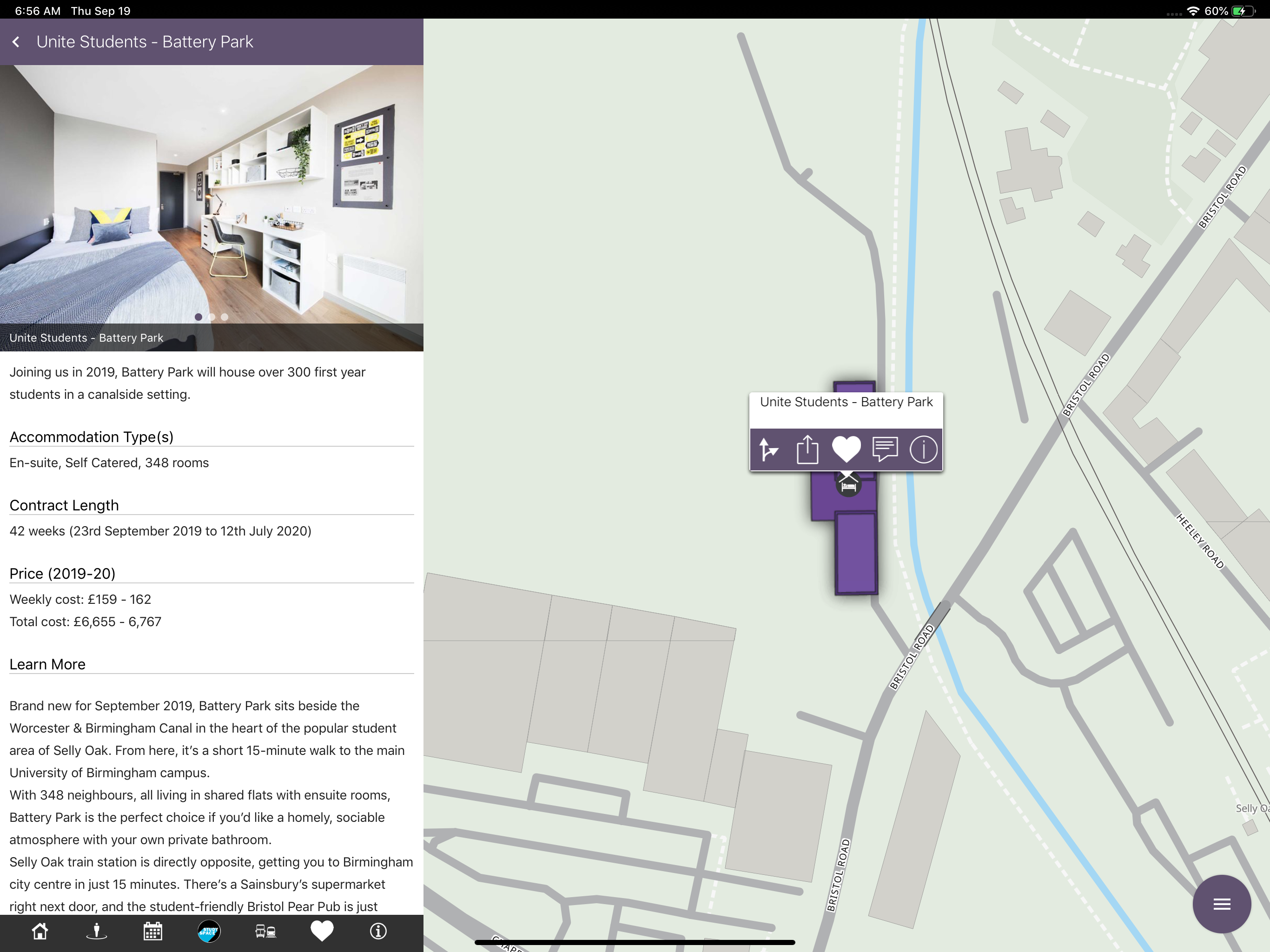Viewport: 1270px width, 952px height.
Task: Tap the purple Battery Park building on map
Action: tap(855, 552)
